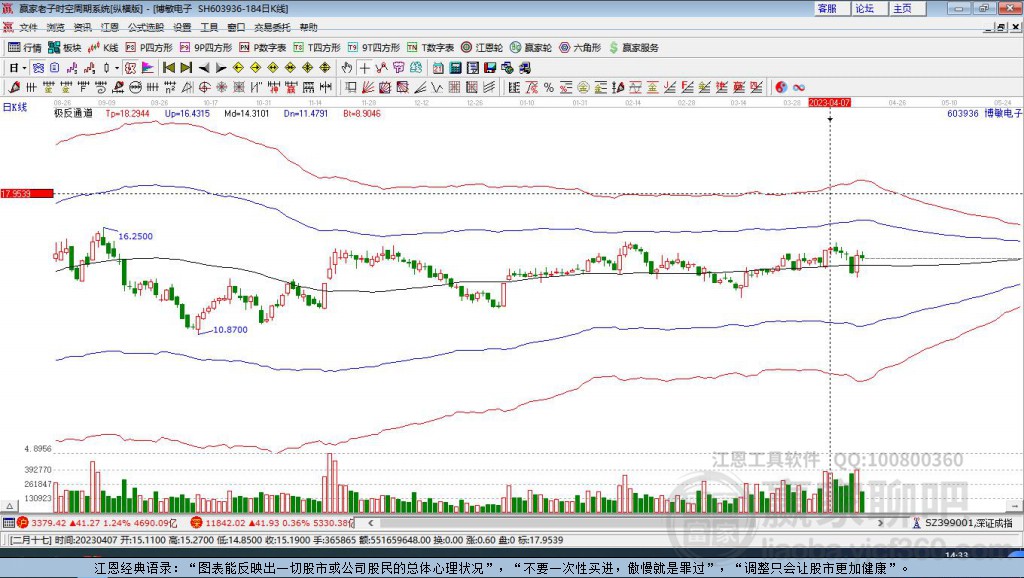
Task: Click the 客服 button
Action: pos(827,8)
